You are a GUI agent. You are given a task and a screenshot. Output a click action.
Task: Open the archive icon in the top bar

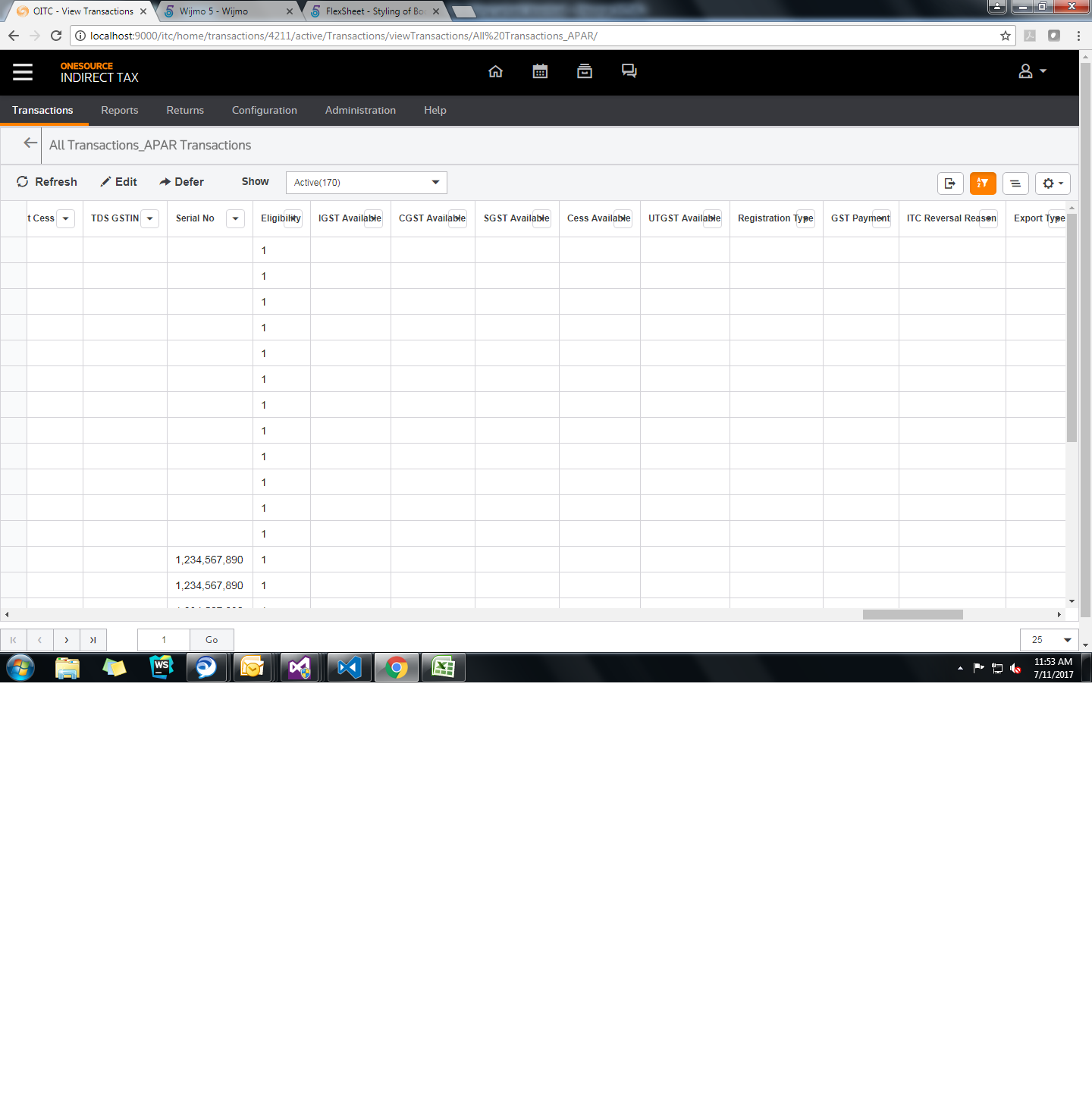[584, 71]
